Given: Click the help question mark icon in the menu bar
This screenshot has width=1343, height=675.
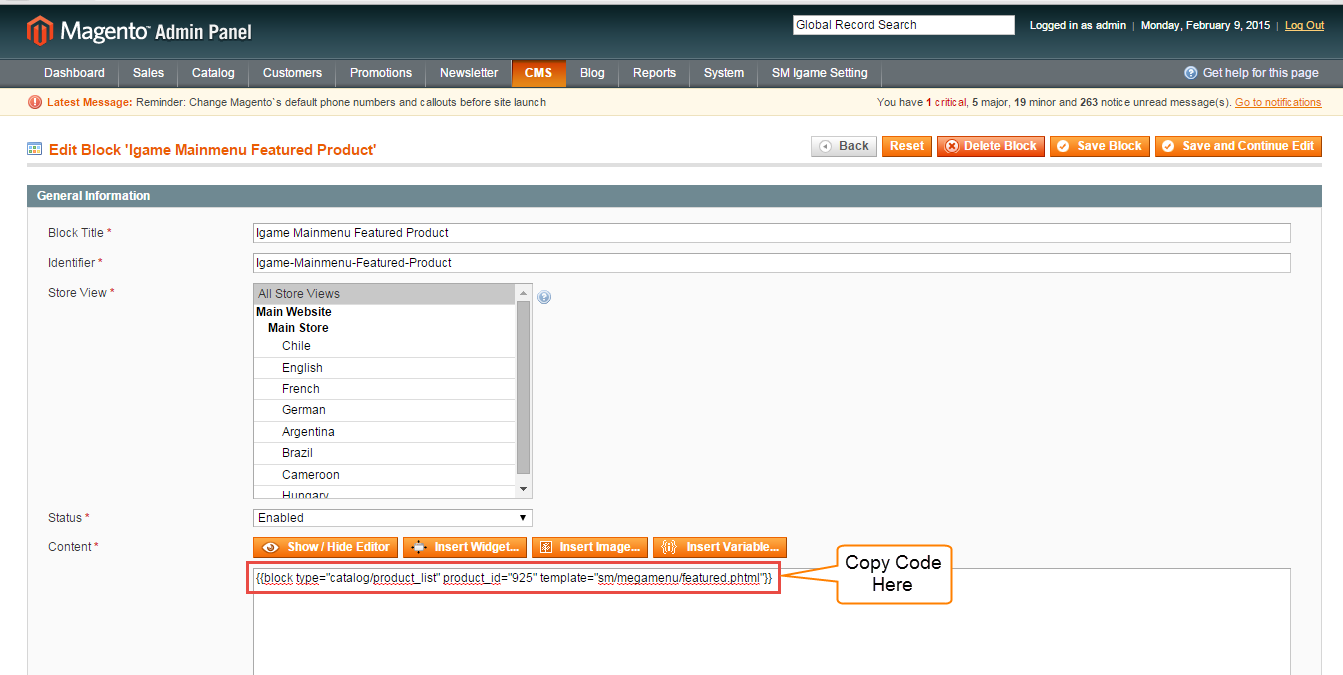Looking at the screenshot, I should pos(1191,73).
